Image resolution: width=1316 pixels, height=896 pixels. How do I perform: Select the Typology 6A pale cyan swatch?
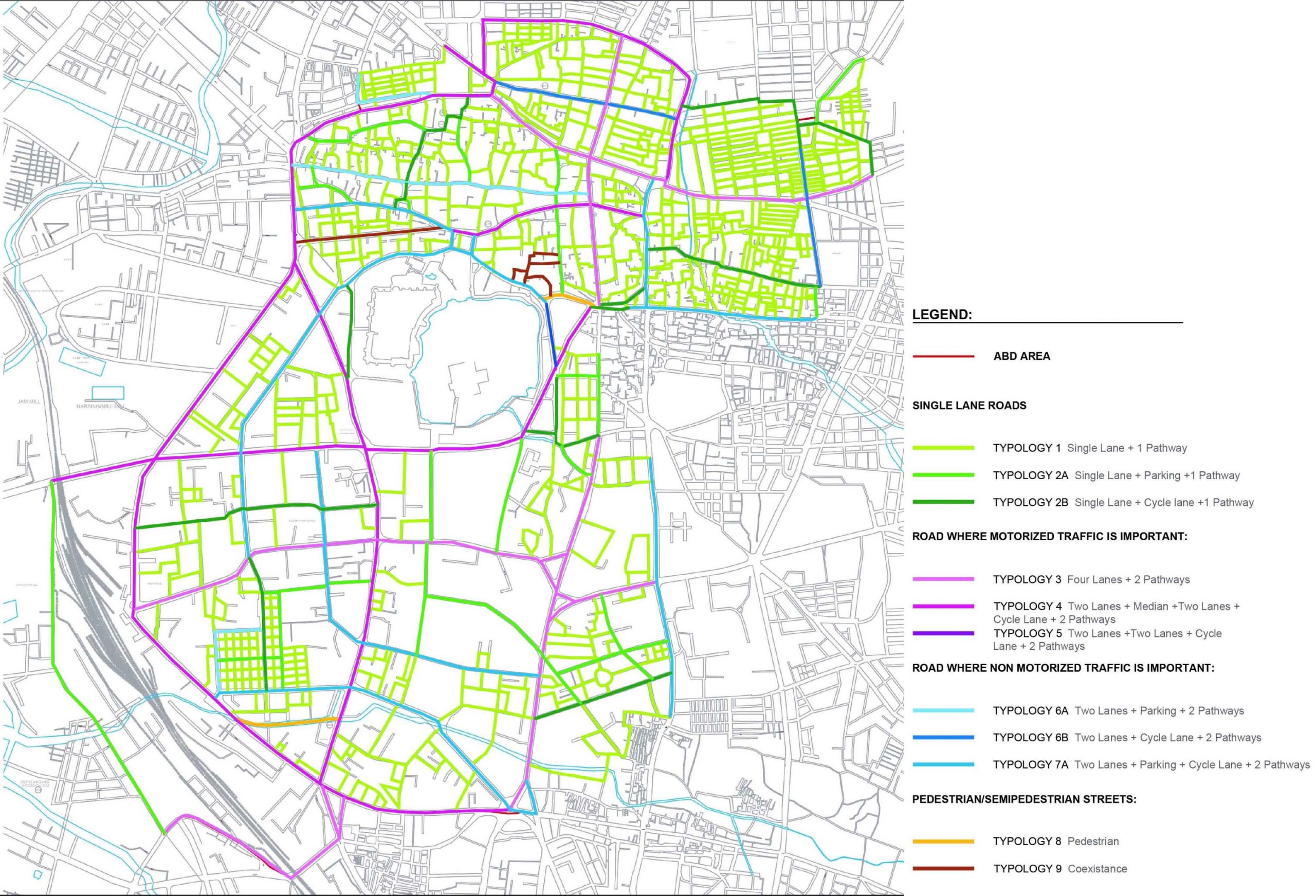(943, 710)
